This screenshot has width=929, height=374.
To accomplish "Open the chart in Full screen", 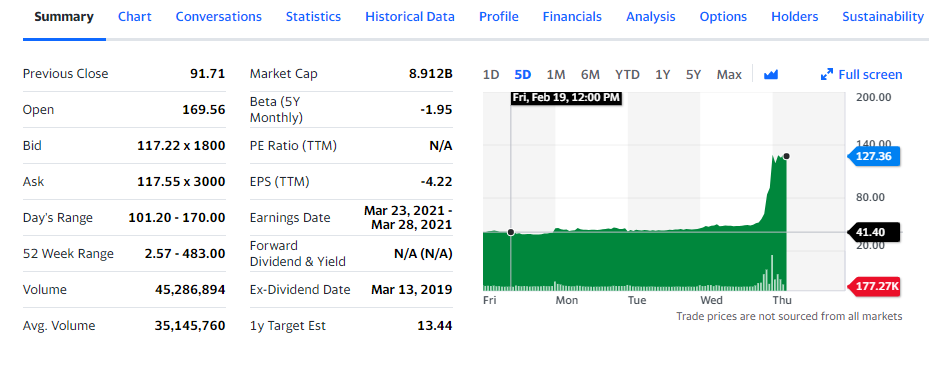I will tap(862, 75).
